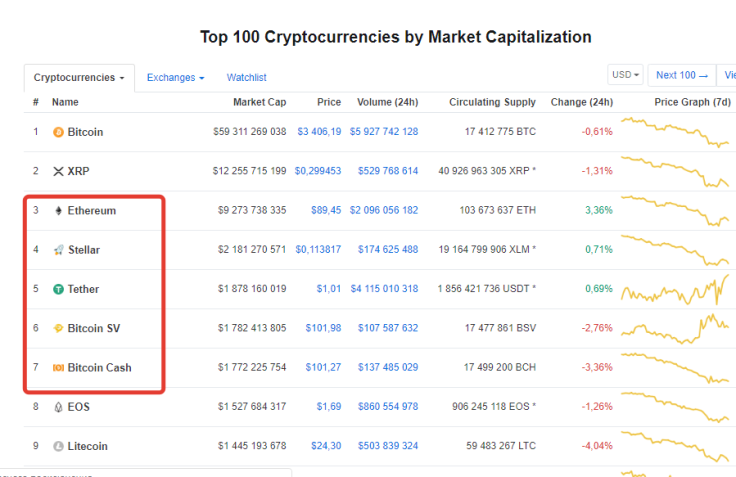Screen dimensions: 736x477
Task: Select Bitcoin Cash market cap $1 772 225 754
Action: [252, 368]
